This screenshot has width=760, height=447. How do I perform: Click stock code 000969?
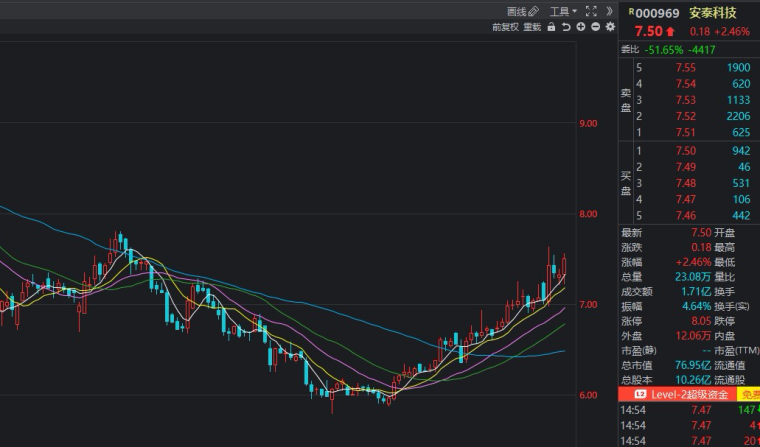tap(657, 13)
